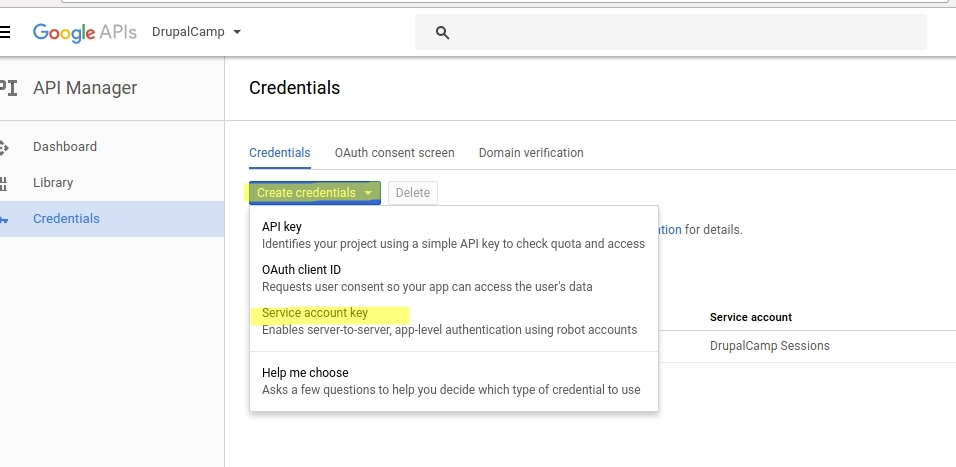
Task: Click the Credentials page heading
Action: tap(294, 88)
